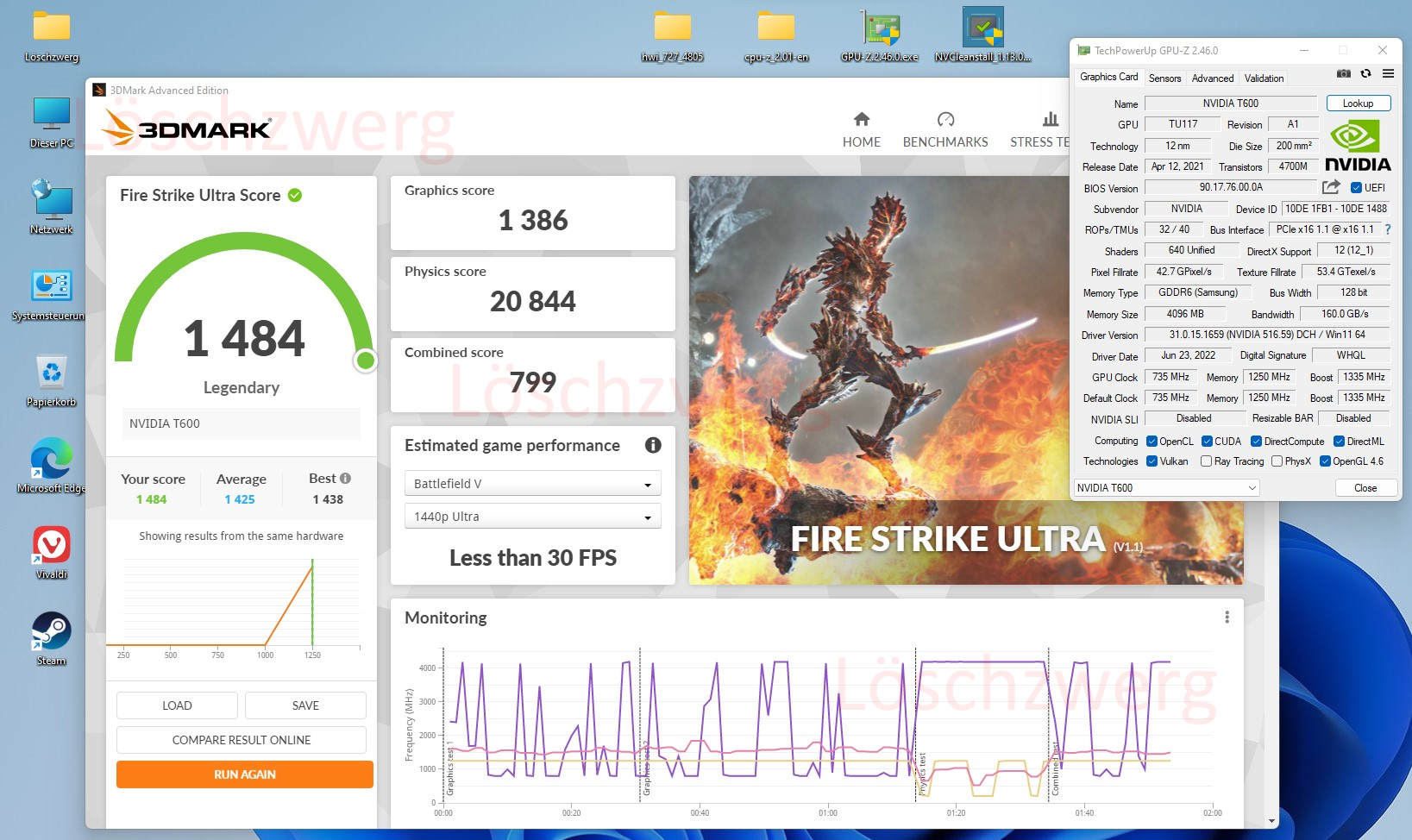
Task: Open the GPU-Z hamburger menu
Action: (x=1388, y=74)
